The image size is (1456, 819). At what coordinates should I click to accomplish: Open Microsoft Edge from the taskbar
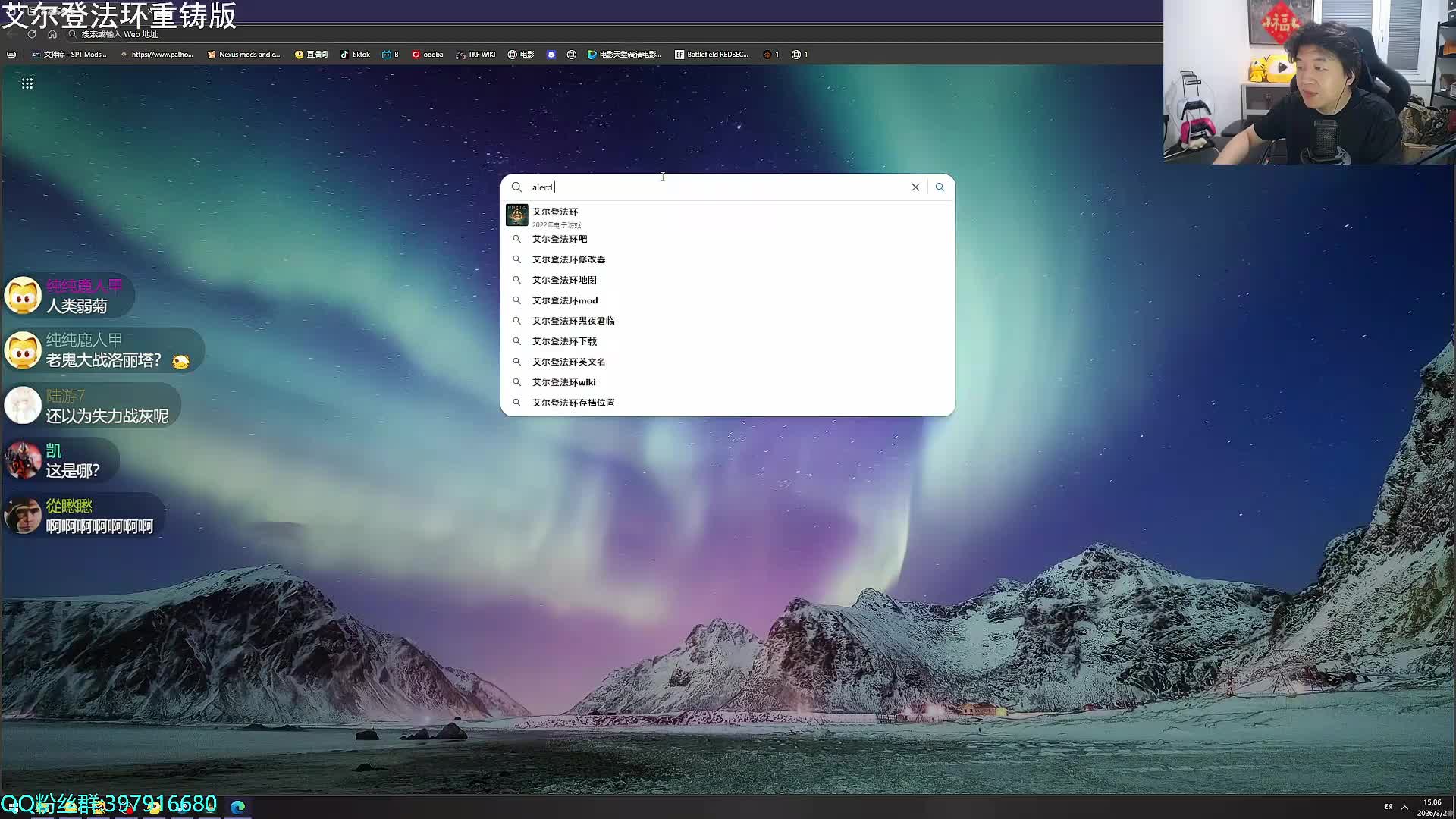point(237,807)
